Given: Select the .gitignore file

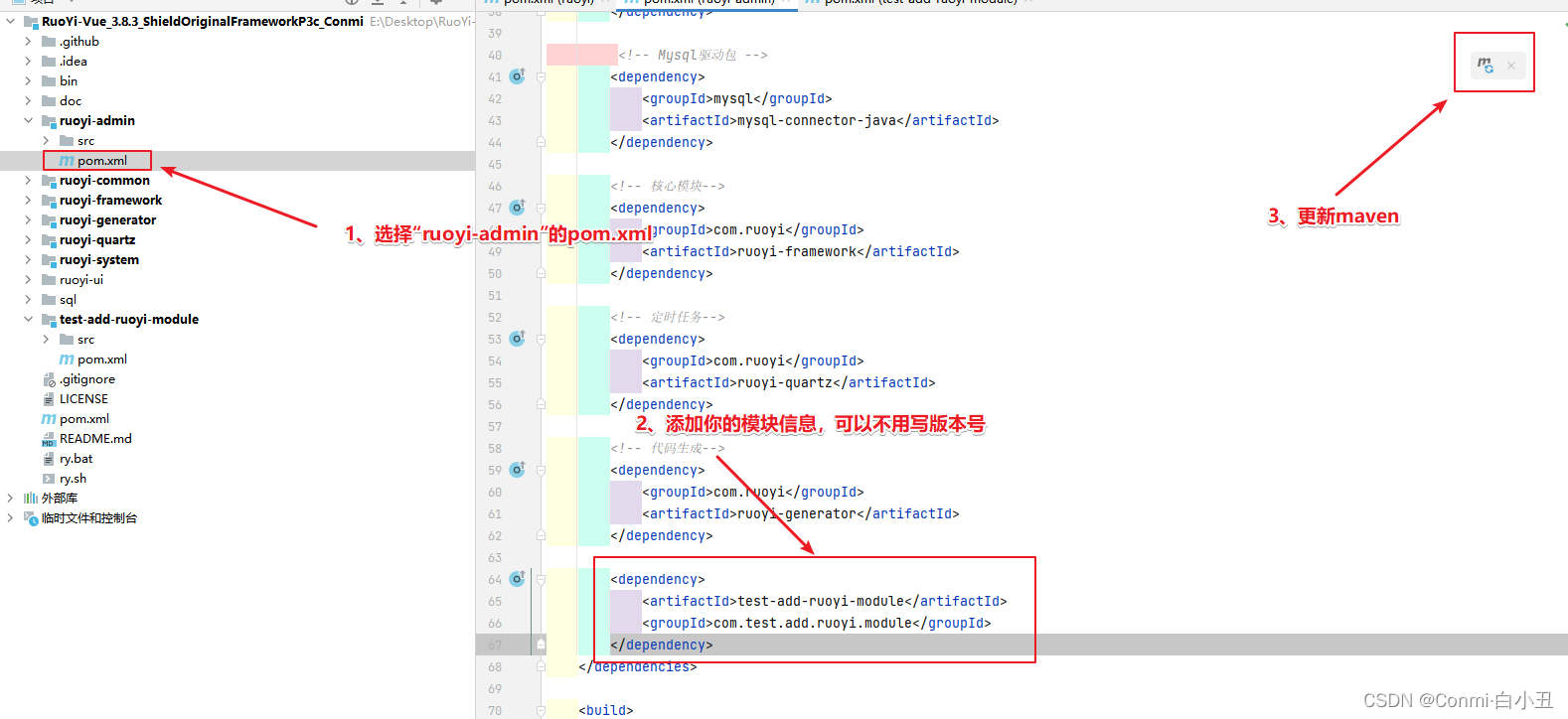Looking at the screenshot, I should click(87, 378).
